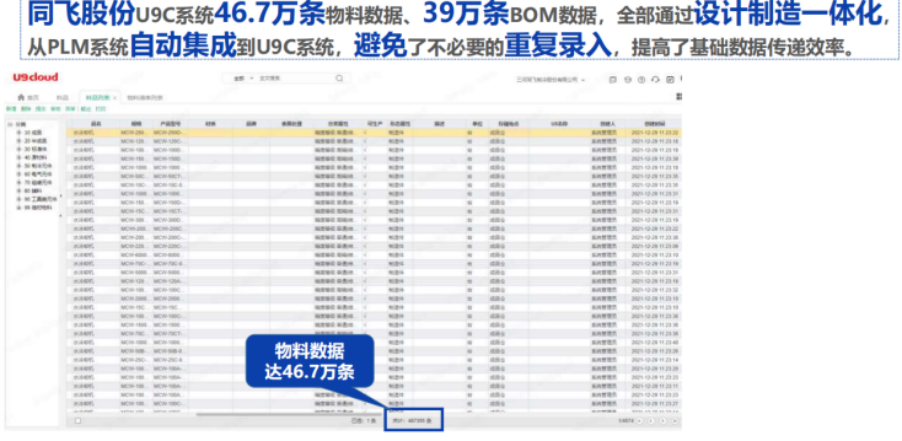This screenshot has height=441, width=902.
Task: Select the 80 tree item
Action: (32, 191)
